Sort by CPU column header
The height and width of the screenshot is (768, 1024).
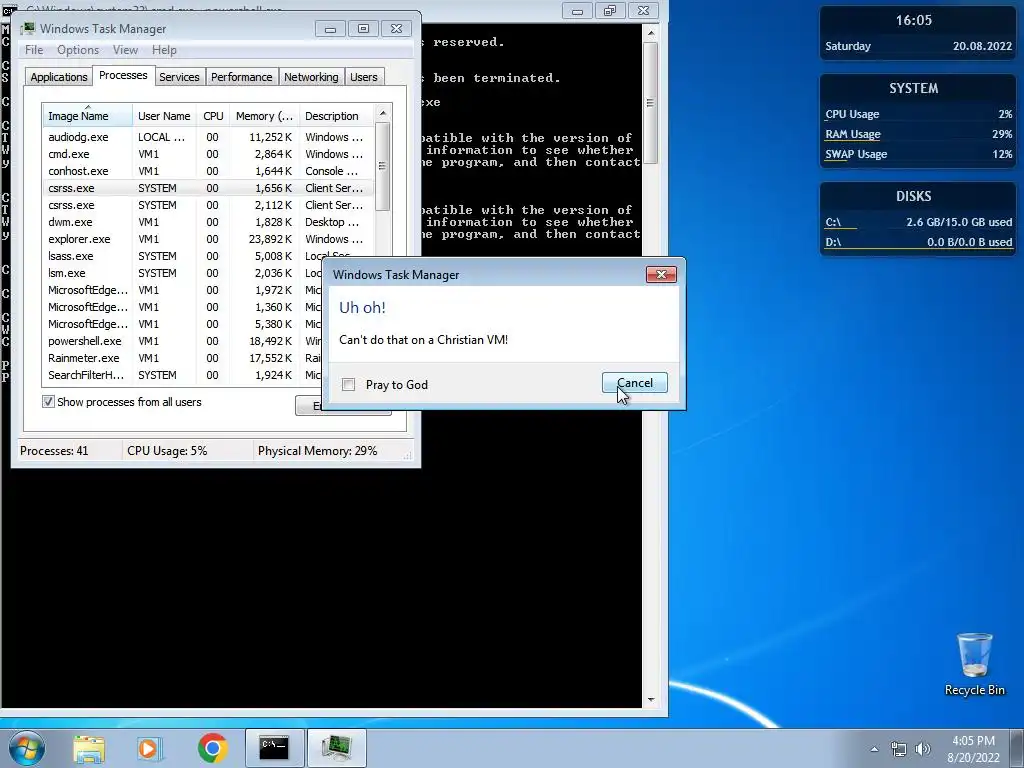213,116
